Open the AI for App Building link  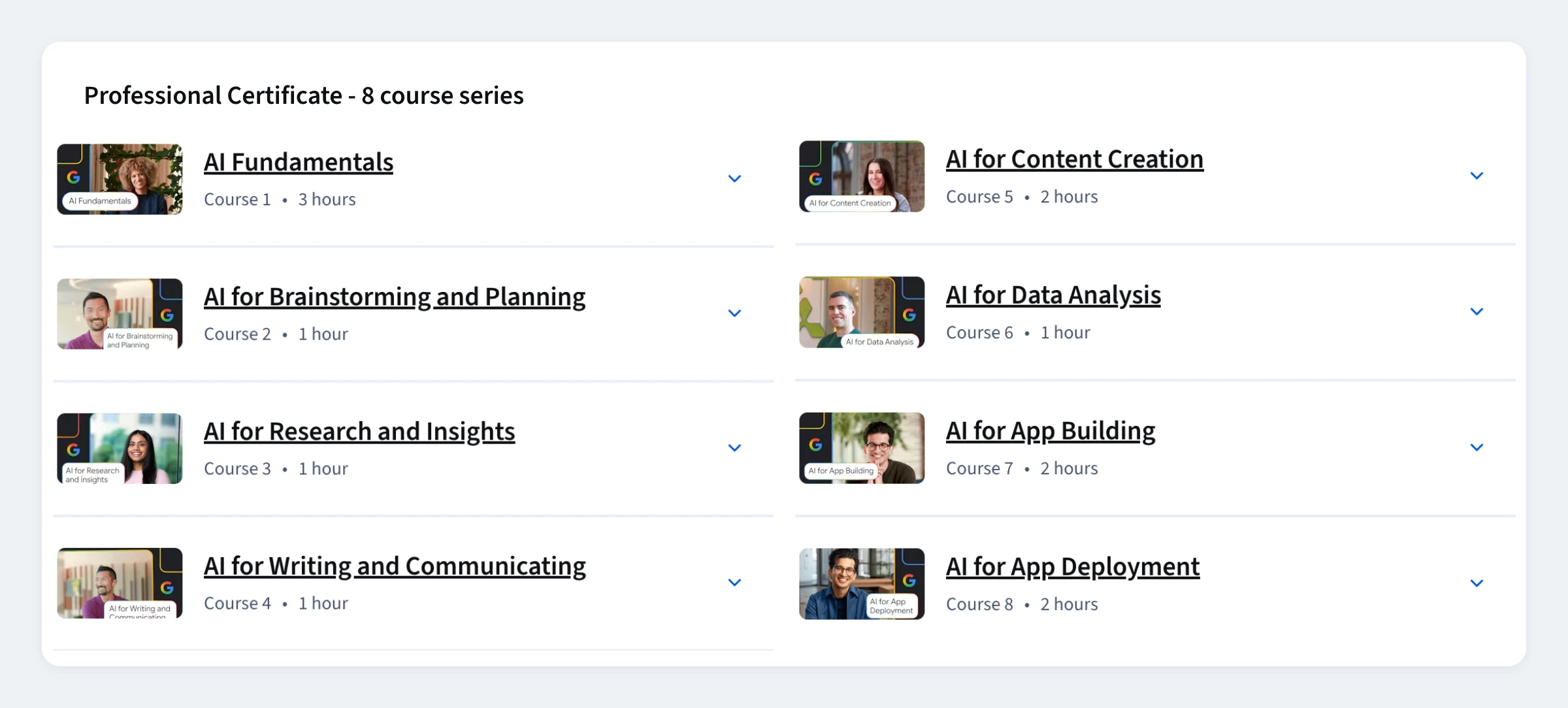[1051, 431]
